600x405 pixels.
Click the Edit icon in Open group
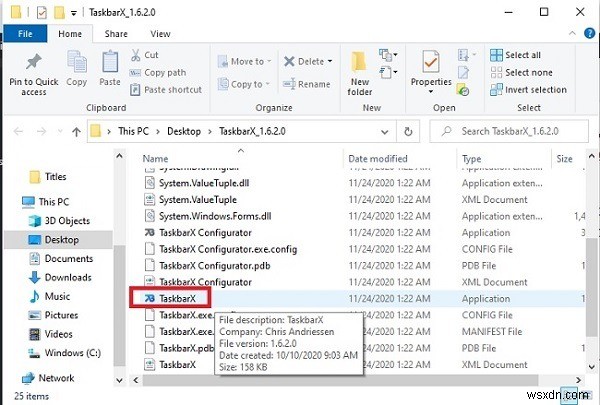[463, 72]
